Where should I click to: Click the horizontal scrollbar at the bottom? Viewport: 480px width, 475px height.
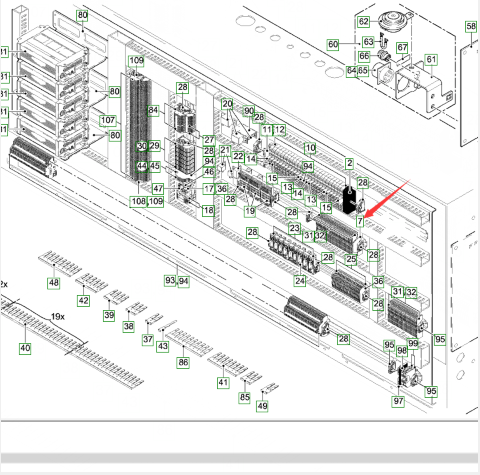point(239,458)
